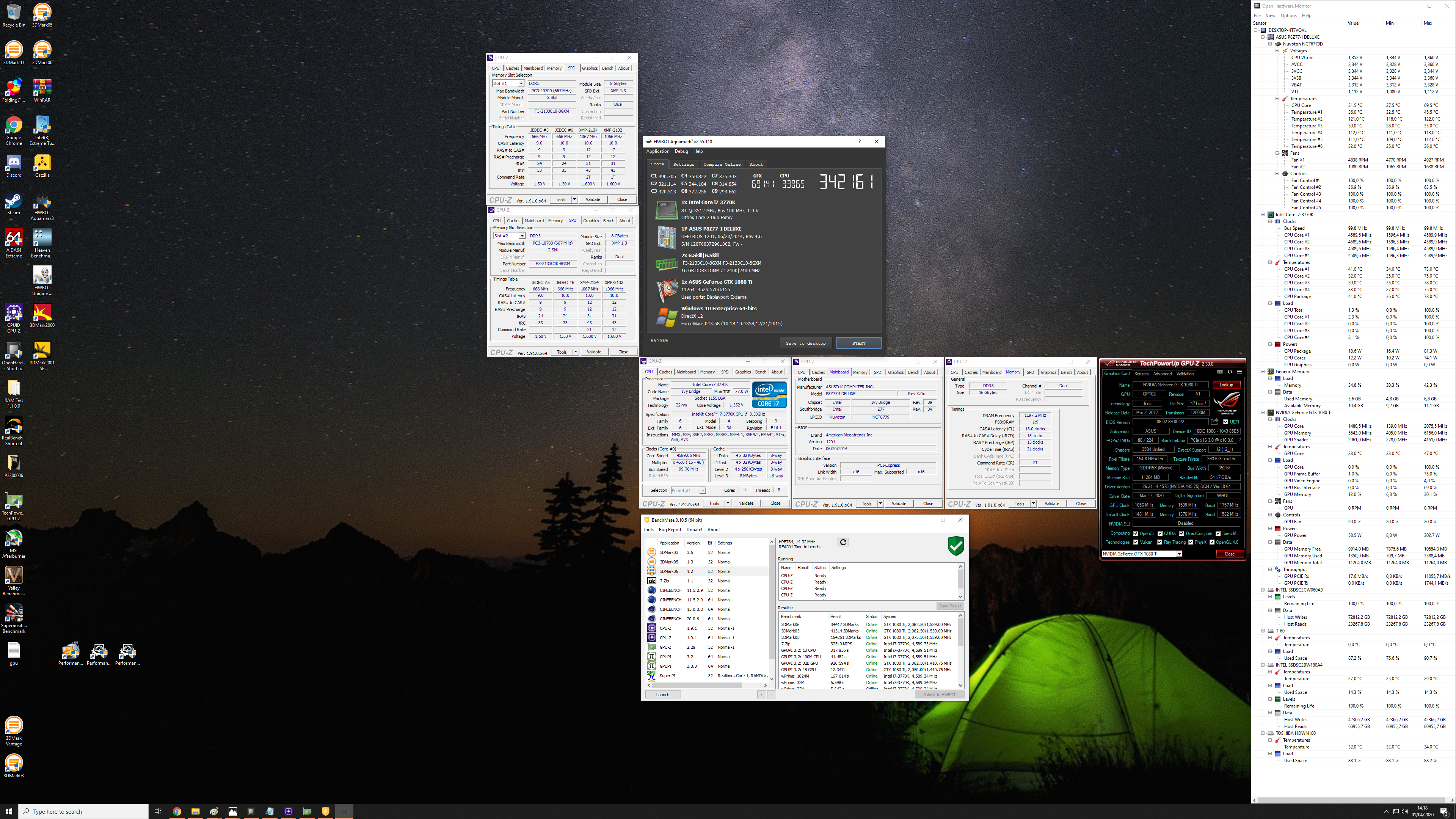The width and height of the screenshot is (1456, 819).
Task: Open the MSI Afterburner desktop icon
Action: click(x=14, y=544)
